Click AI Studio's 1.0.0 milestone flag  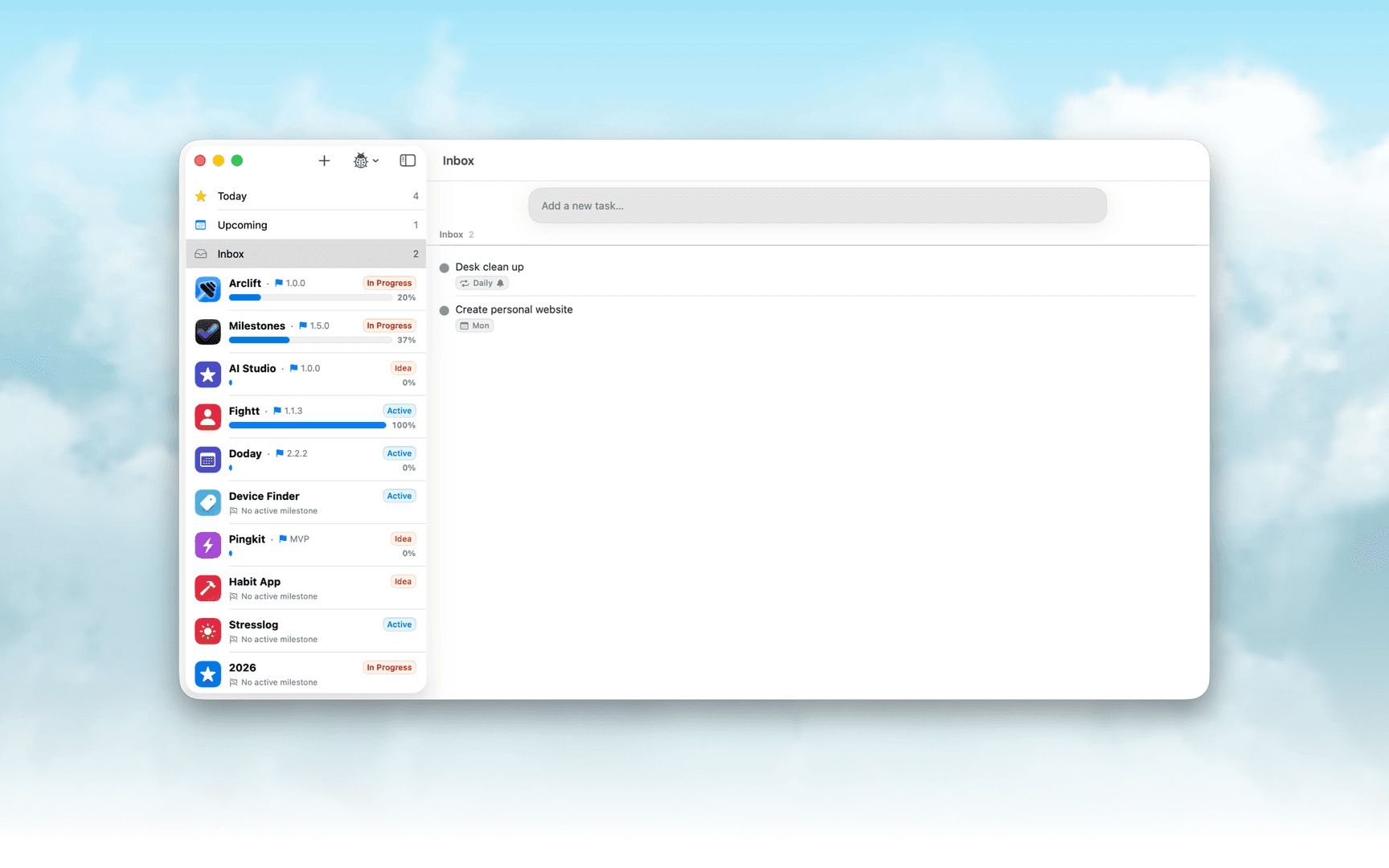tap(305, 368)
